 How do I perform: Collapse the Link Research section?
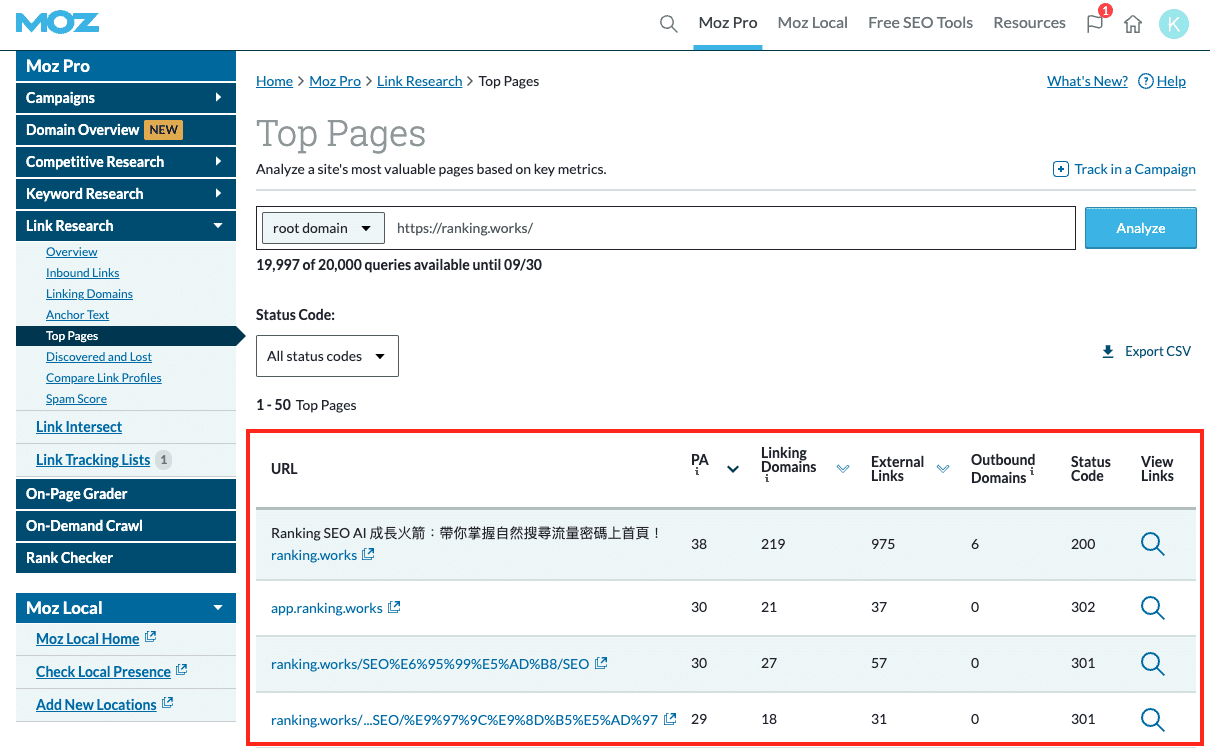(126, 226)
